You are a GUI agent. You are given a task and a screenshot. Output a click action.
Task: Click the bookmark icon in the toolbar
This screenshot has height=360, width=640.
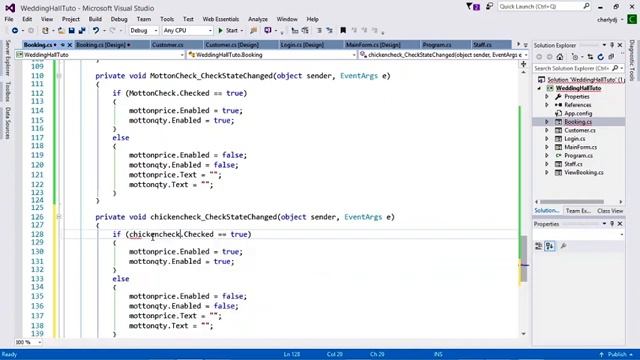tap(343, 31)
